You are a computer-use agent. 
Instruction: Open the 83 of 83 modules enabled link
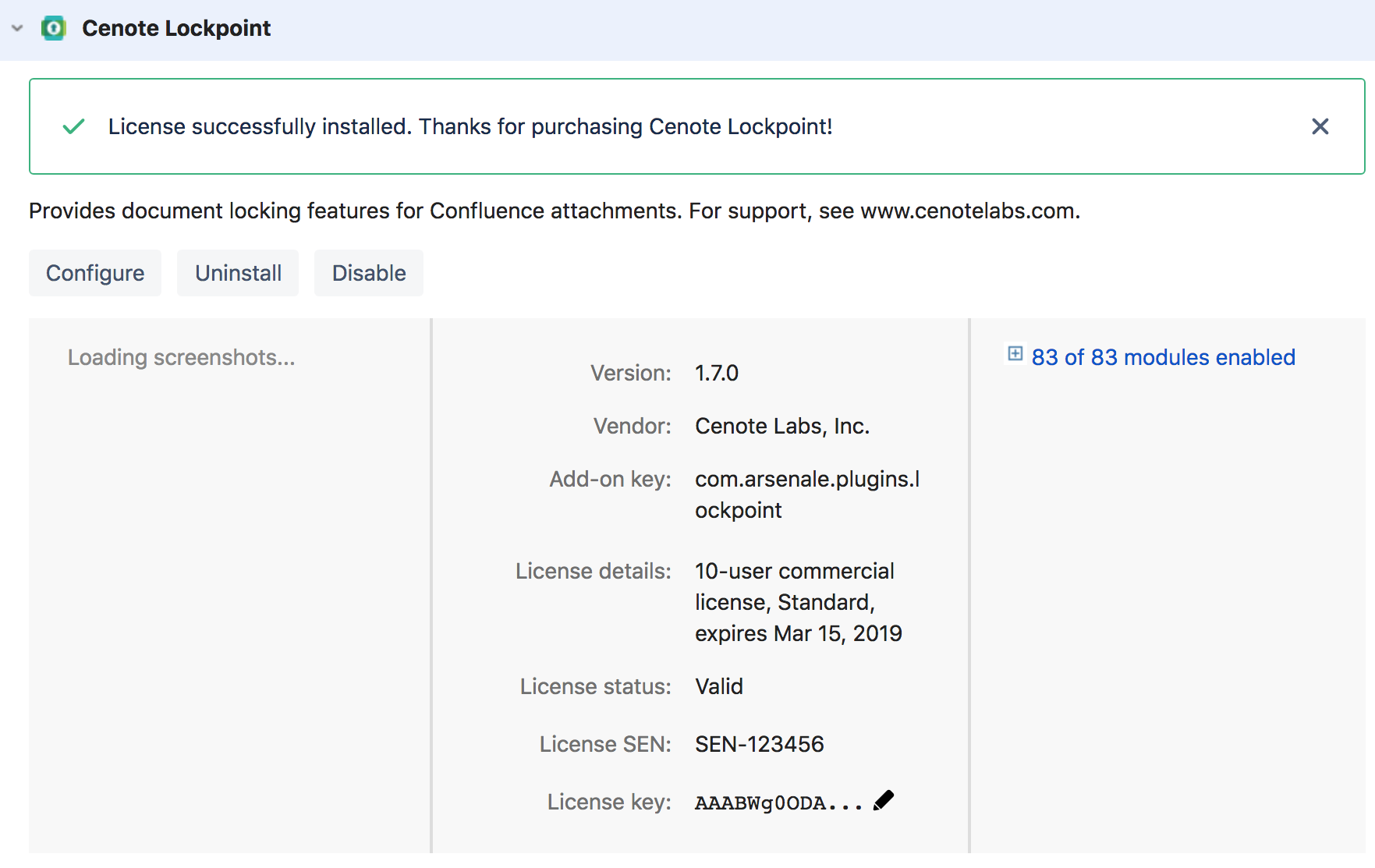click(1162, 357)
